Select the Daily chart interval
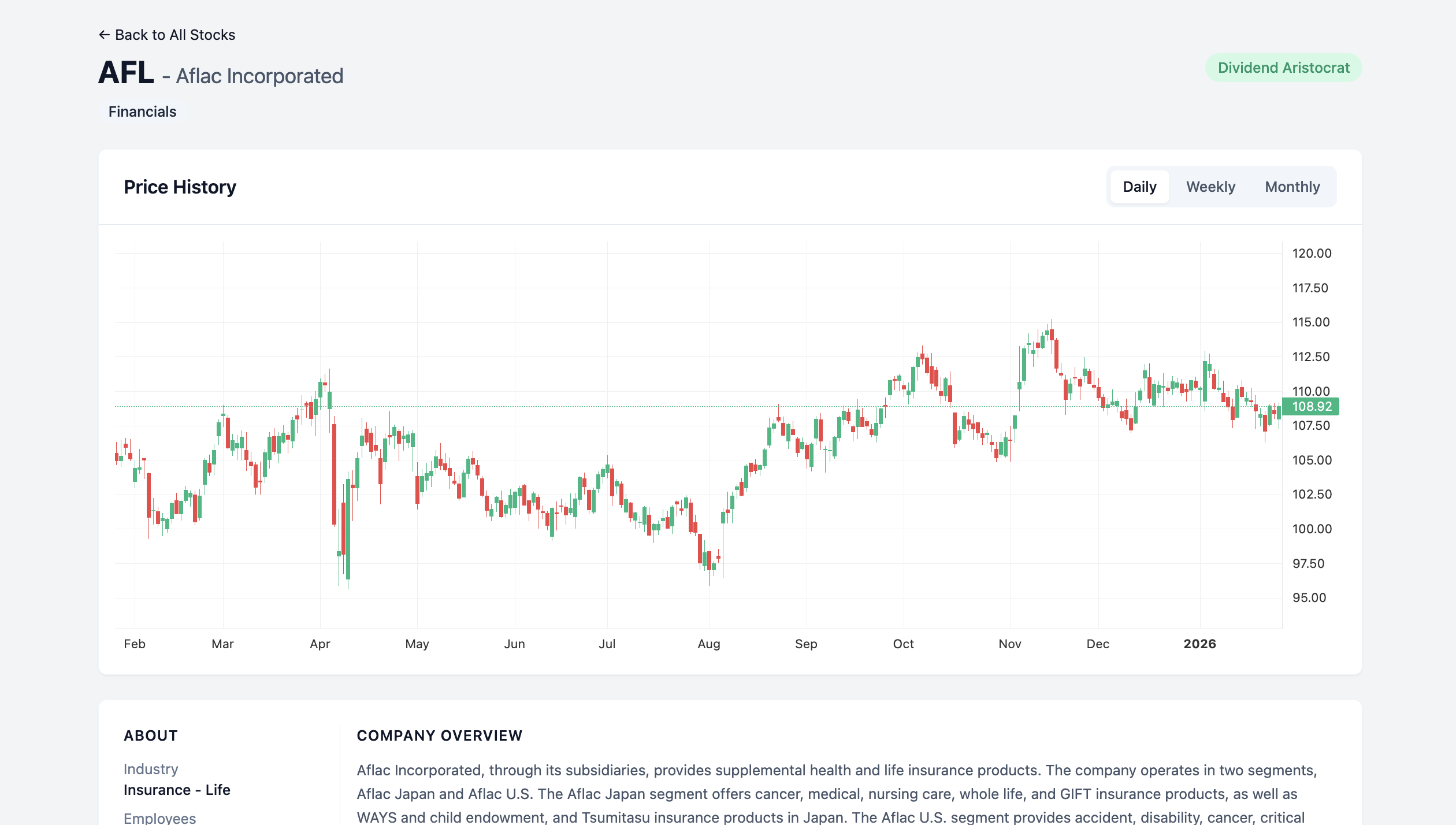 (1139, 186)
